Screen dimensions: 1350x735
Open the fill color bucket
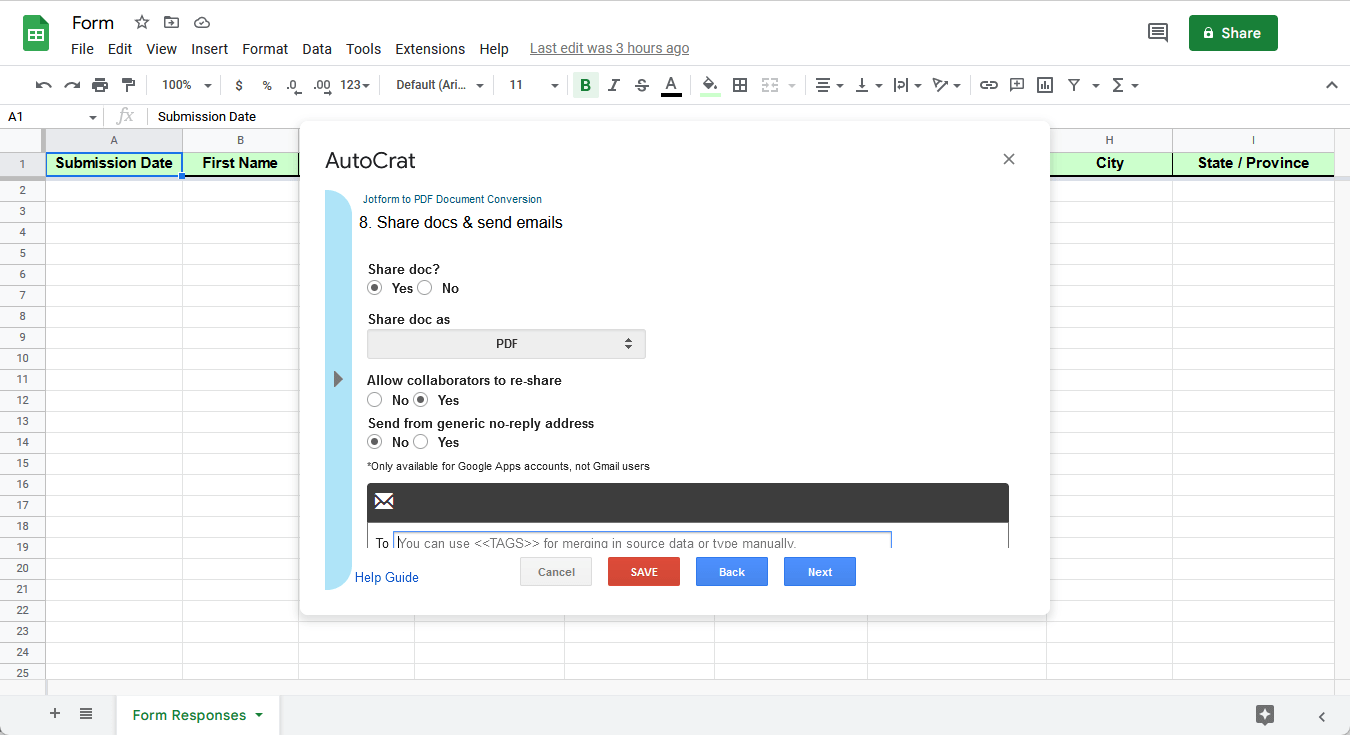point(710,85)
